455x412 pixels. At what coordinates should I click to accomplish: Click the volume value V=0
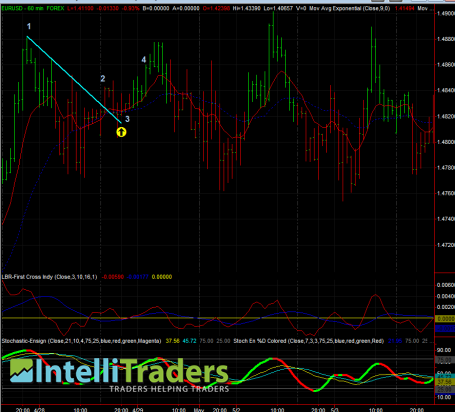pyautogui.click(x=301, y=8)
